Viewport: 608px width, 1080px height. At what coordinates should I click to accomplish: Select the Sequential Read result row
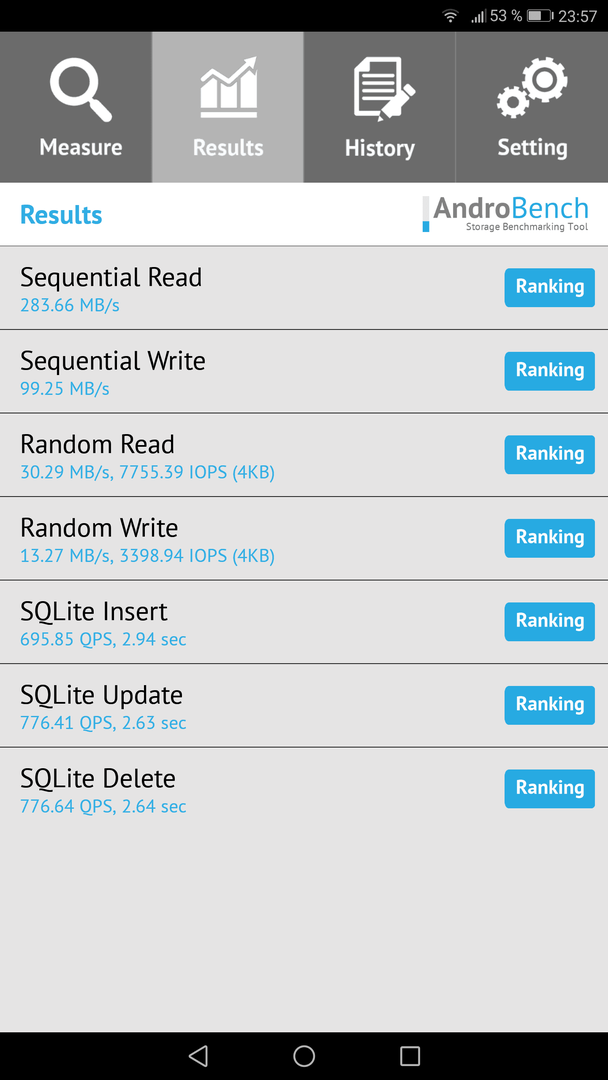(x=304, y=288)
